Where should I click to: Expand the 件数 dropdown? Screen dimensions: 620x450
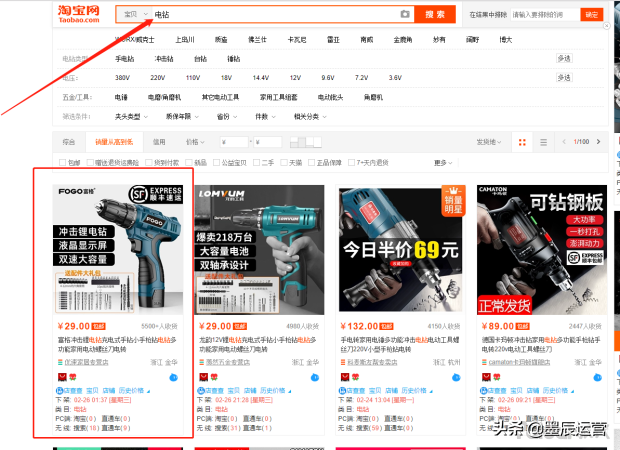[x=265, y=117]
